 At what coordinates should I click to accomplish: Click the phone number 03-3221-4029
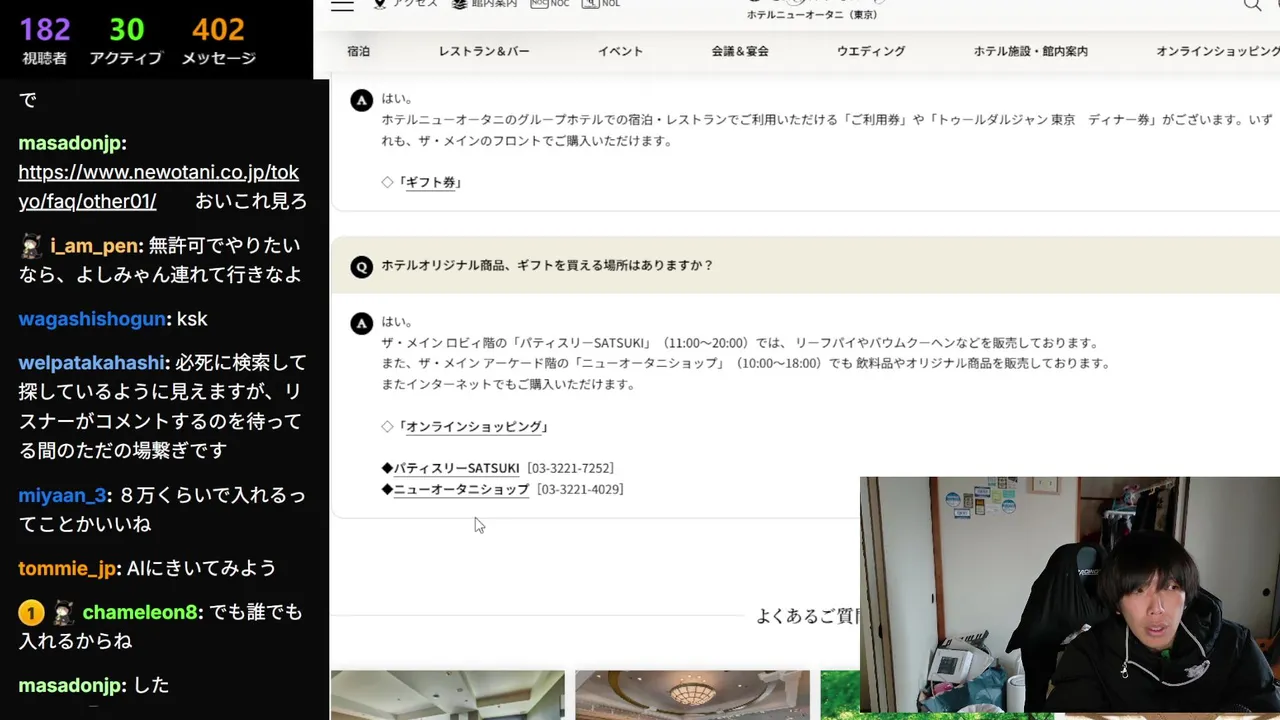click(580, 489)
